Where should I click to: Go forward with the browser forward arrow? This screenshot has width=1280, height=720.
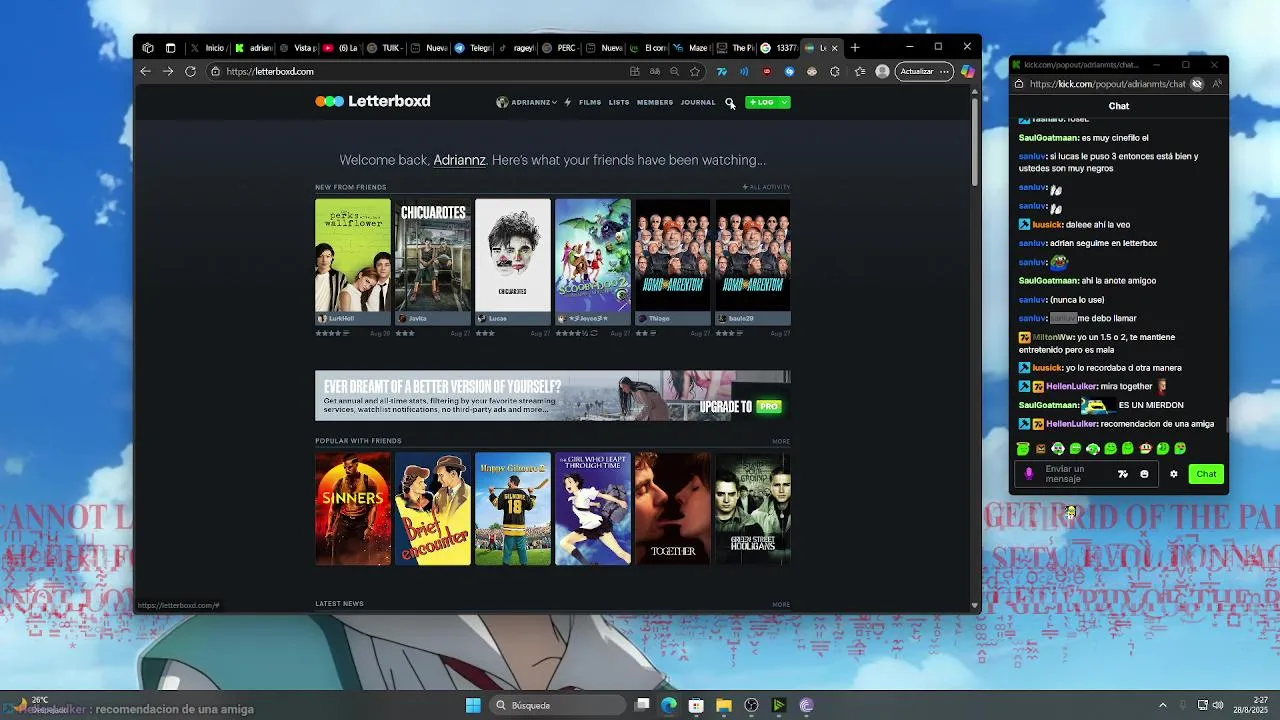pos(168,71)
